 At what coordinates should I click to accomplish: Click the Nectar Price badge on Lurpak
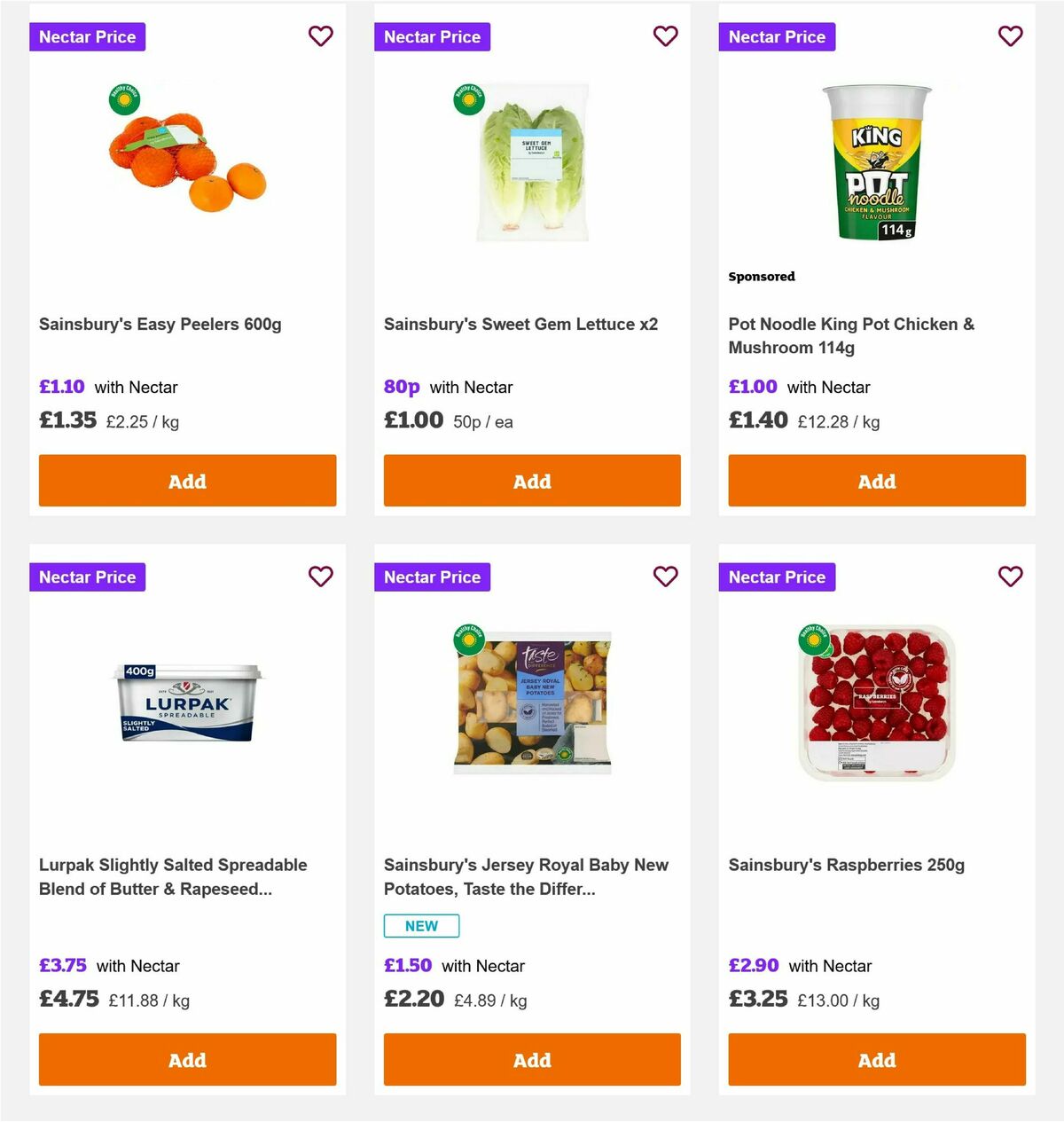(87, 577)
